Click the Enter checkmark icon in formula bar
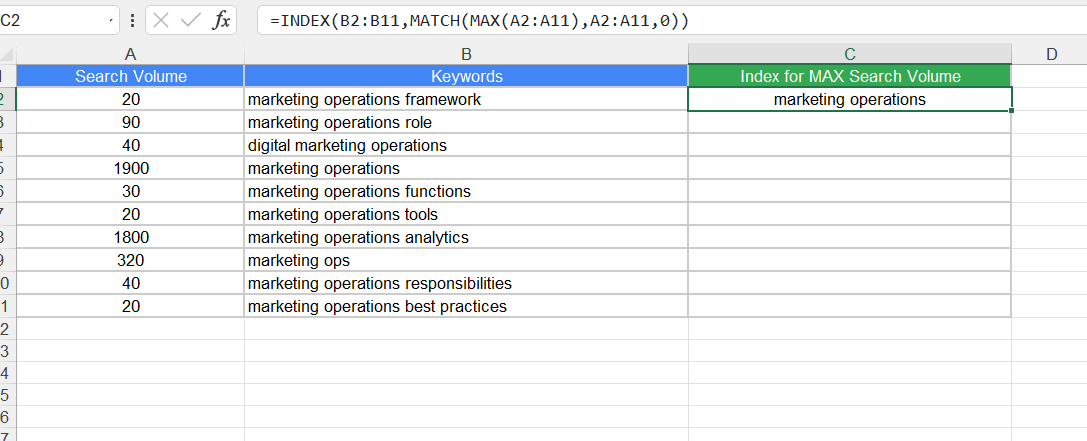This screenshot has width=1087, height=441. pos(191,21)
